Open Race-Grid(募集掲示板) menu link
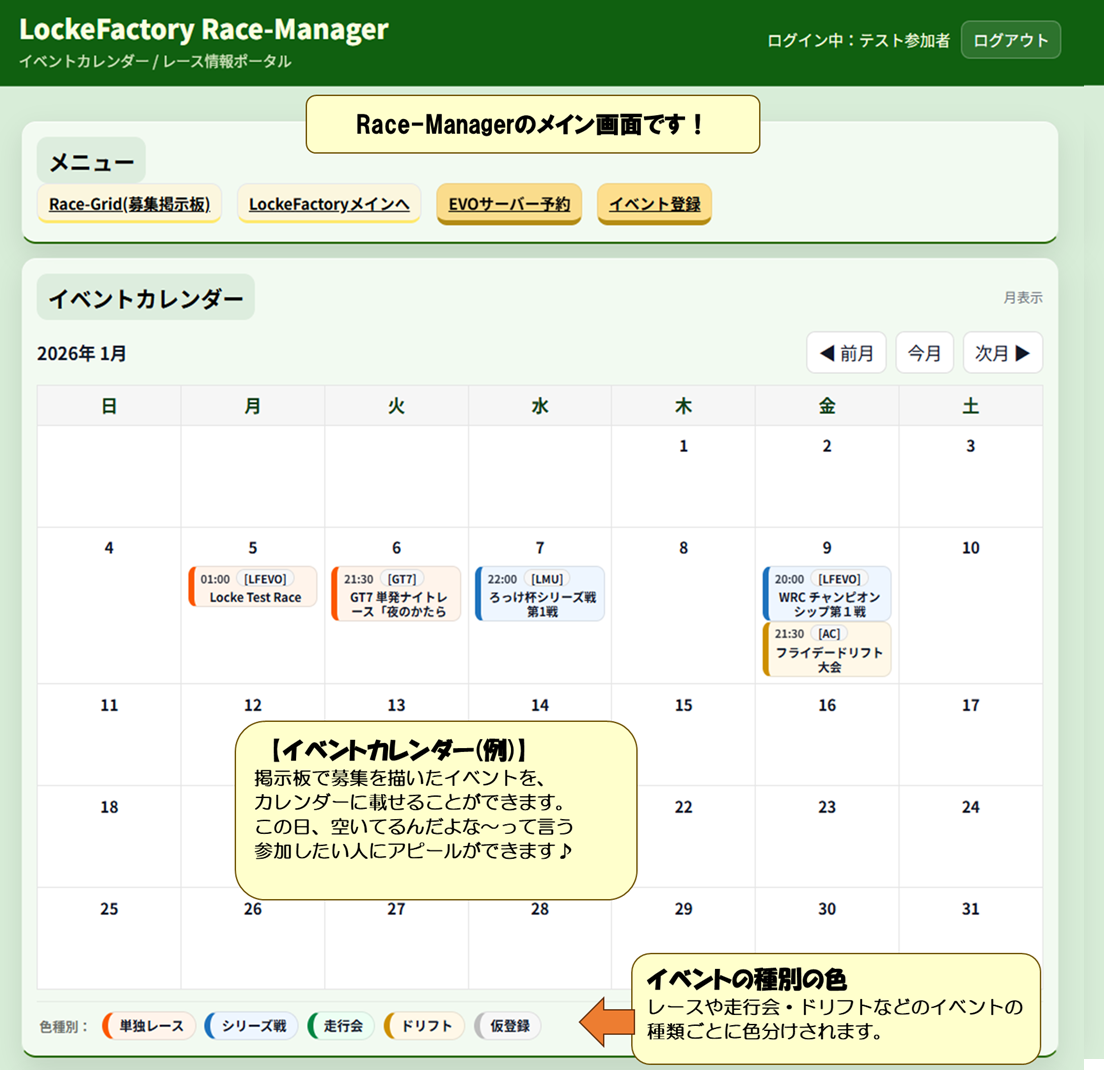The image size is (1104, 1070). coord(129,204)
